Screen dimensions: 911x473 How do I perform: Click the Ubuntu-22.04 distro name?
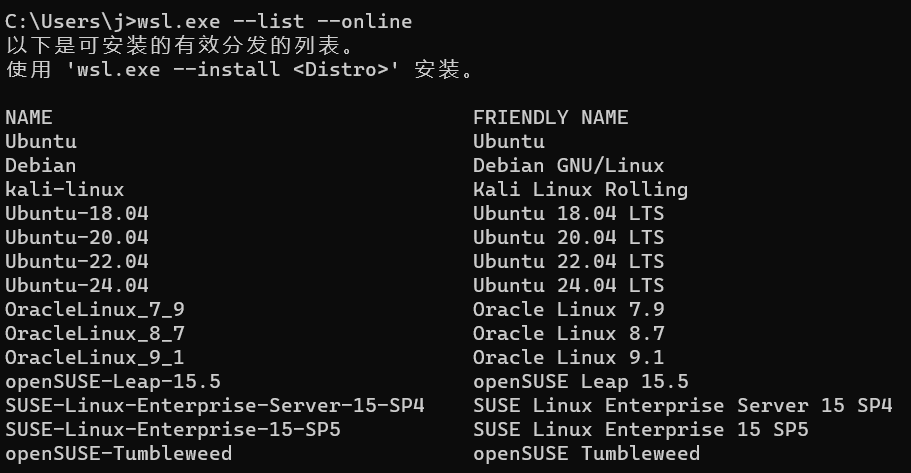(x=76, y=261)
